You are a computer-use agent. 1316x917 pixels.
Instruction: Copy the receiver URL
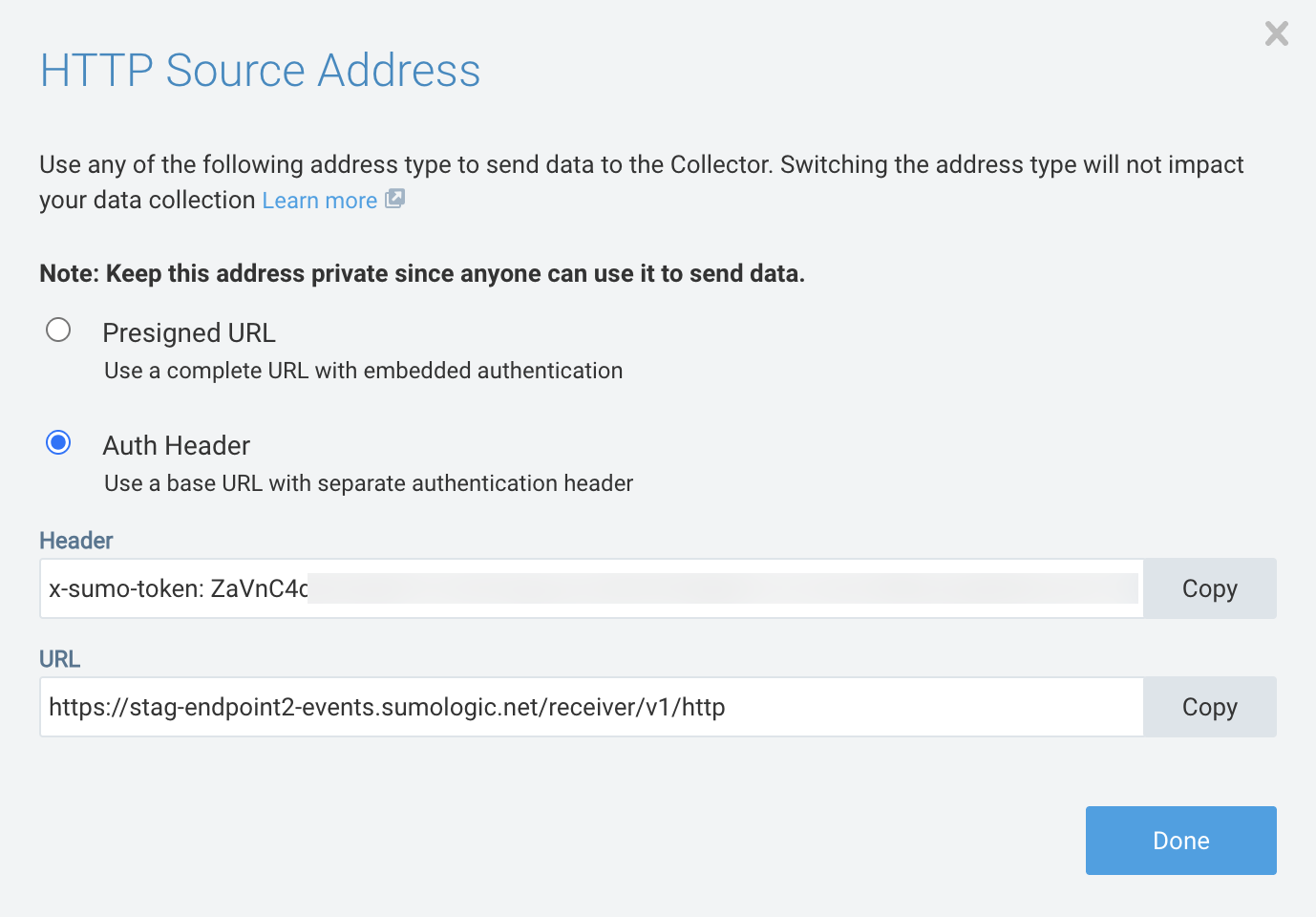pos(1209,707)
